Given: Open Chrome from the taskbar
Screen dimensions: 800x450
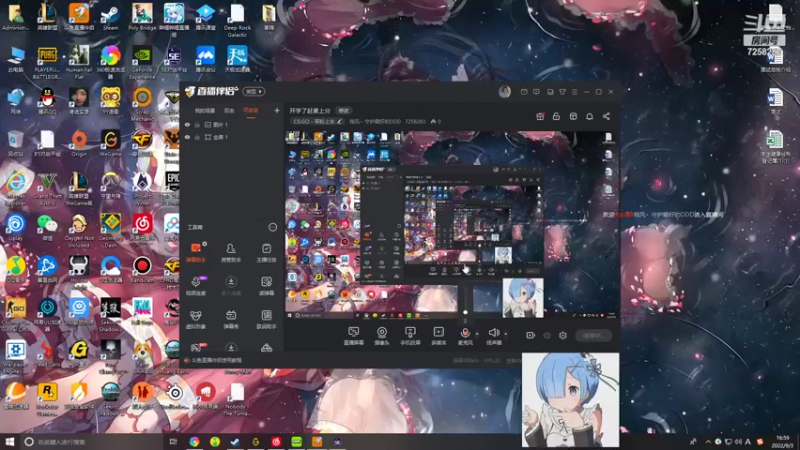Looking at the screenshot, I should 194,442.
